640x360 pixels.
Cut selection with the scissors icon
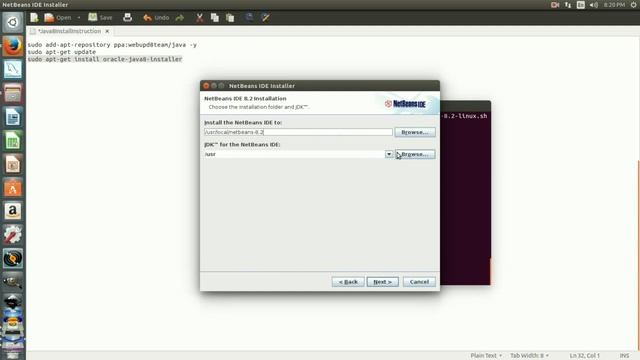200,18
